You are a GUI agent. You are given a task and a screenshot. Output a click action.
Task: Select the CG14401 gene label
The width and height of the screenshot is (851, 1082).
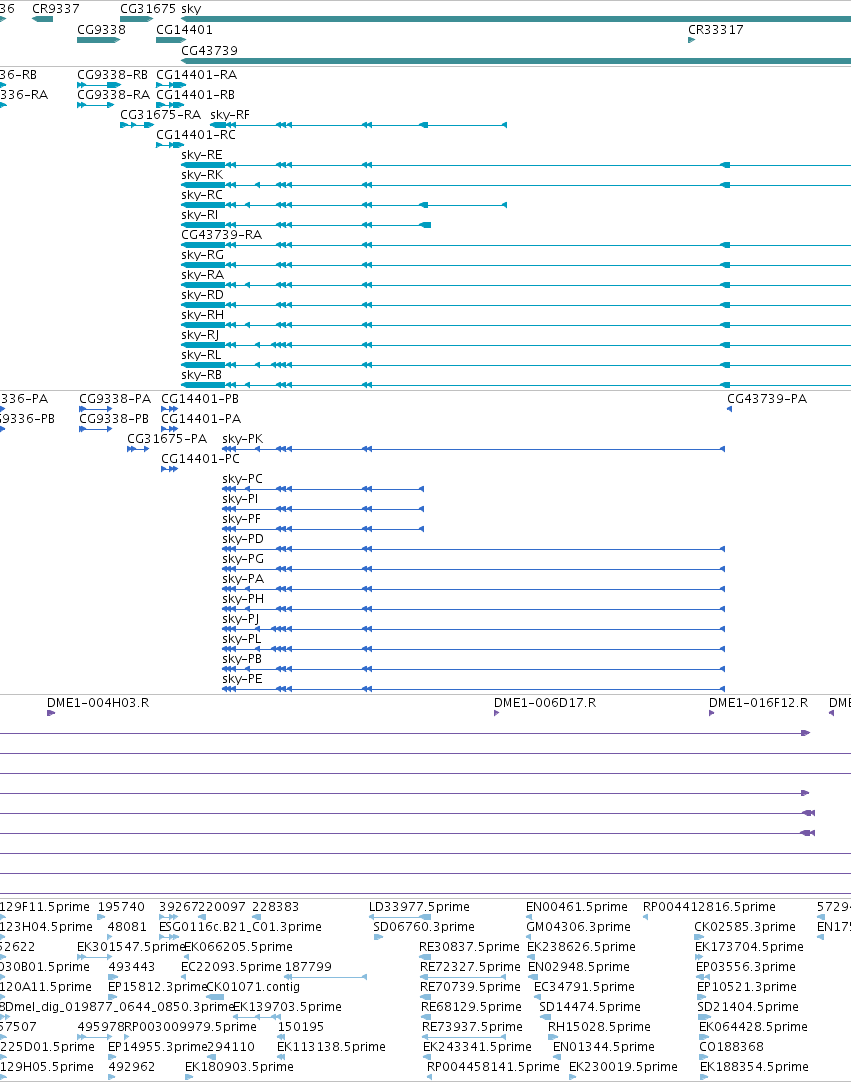[x=184, y=30]
